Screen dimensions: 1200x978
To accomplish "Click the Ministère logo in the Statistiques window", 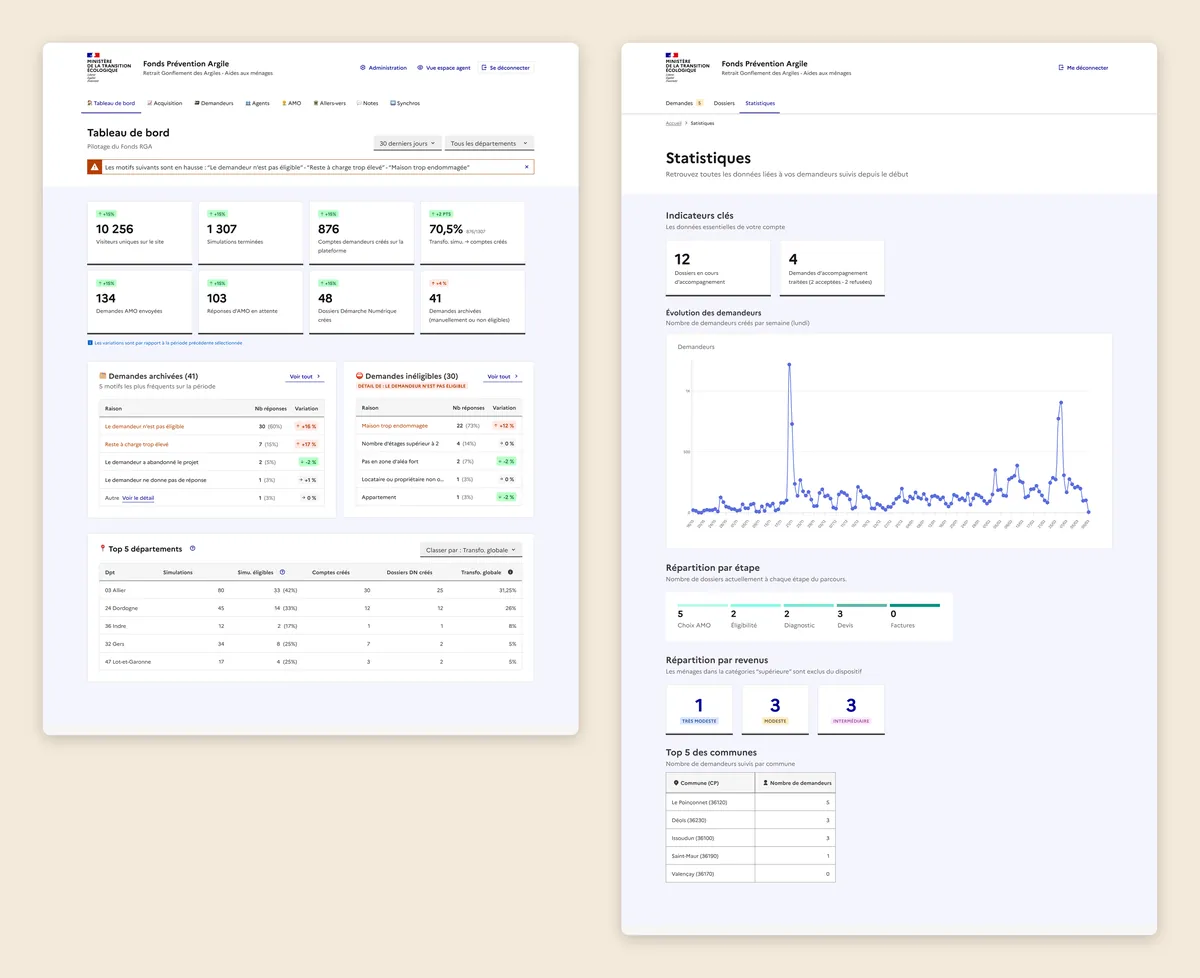I will [687, 67].
